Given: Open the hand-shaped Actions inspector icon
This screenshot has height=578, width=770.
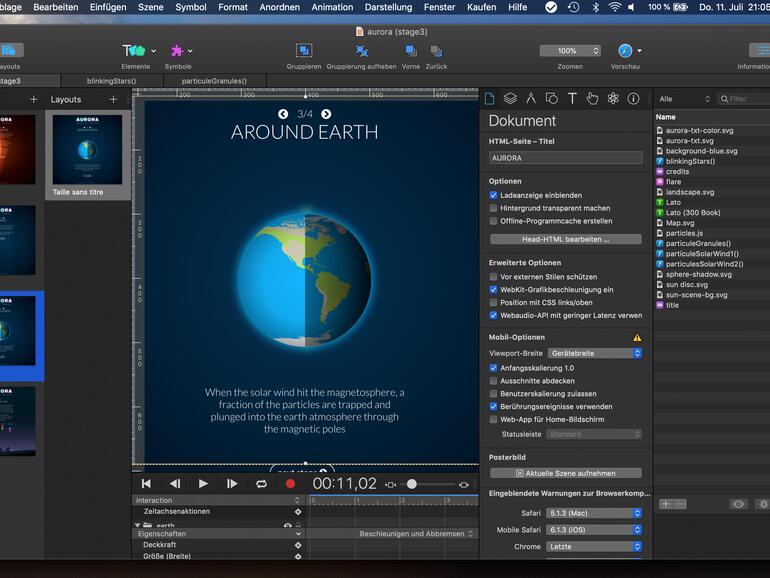Looking at the screenshot, I should pyautogui.click(x=592, y=98).
